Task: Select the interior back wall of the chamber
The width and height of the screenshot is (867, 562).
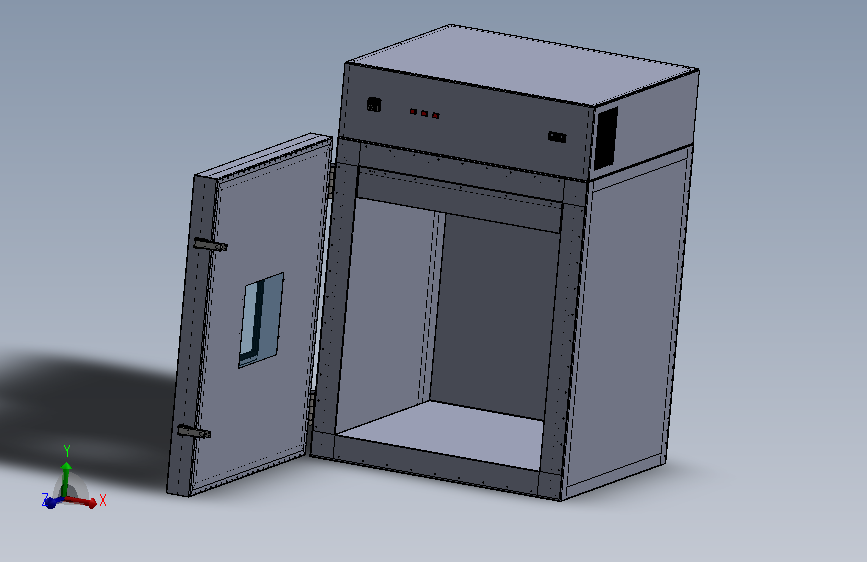Action: (x=495, y=315)
